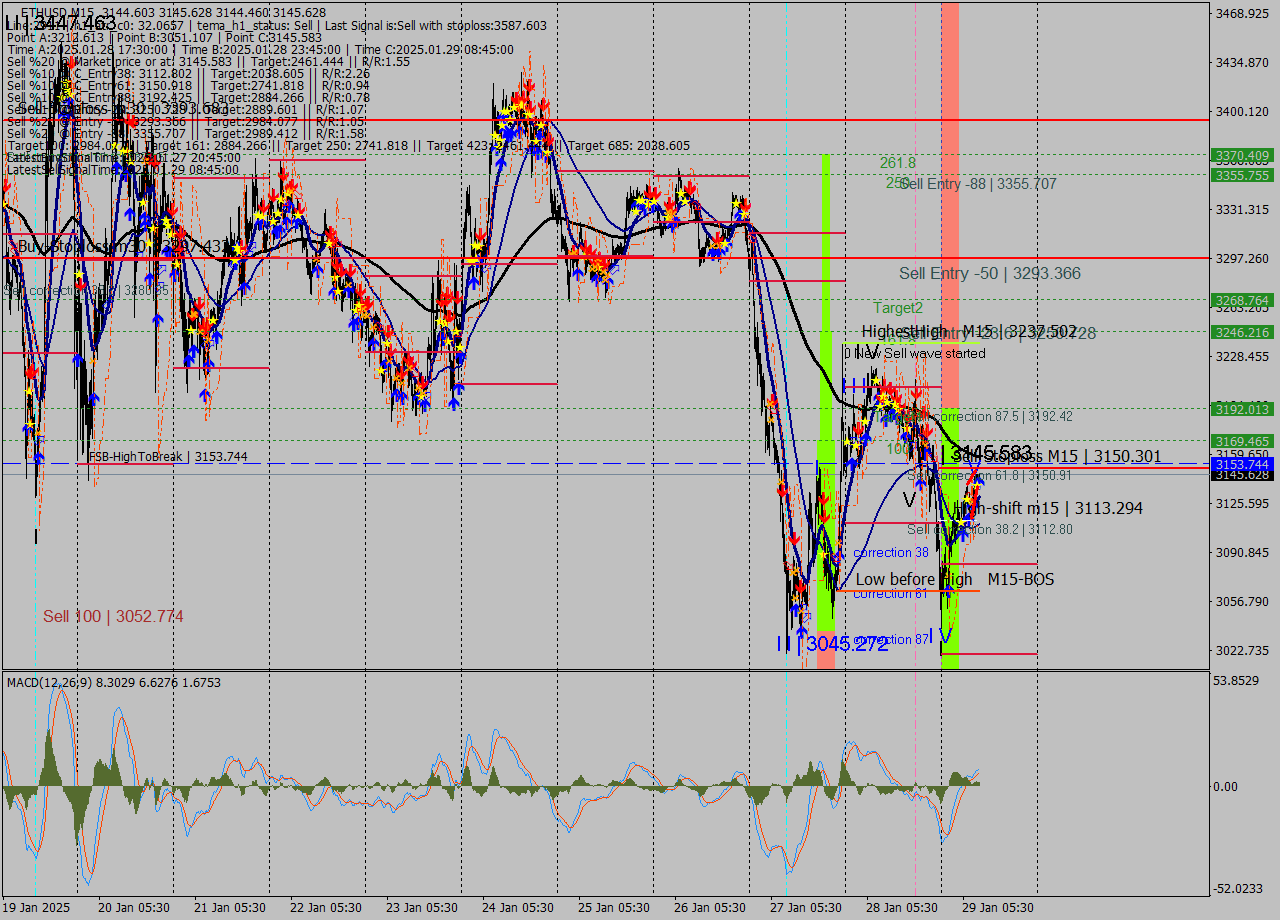Viewport: 1280px width, 920px height.
Task: Click the "High-shift m15 | 3113.294" label
Action: 1048,508
